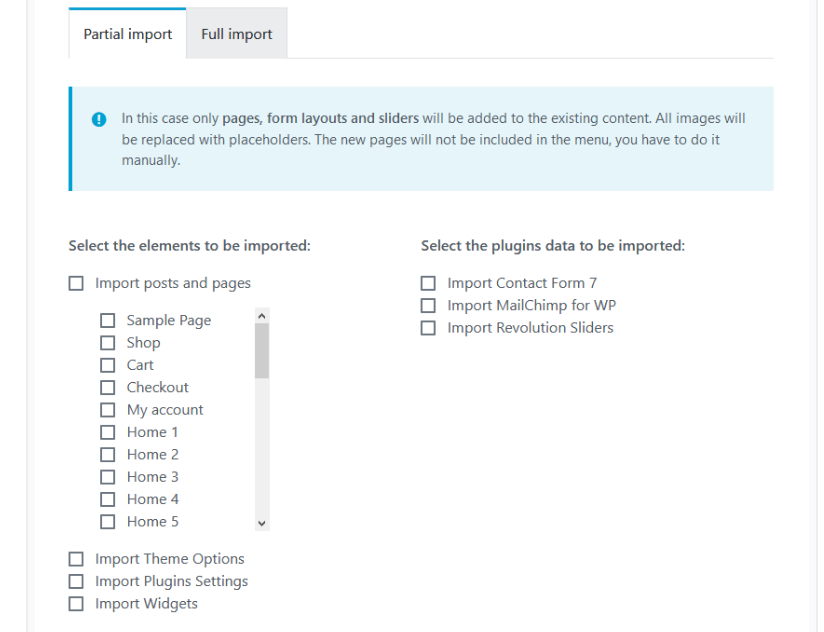The image size is (824, 632).
Task: Switch to the Partial import tab
Action: (127, 34)
